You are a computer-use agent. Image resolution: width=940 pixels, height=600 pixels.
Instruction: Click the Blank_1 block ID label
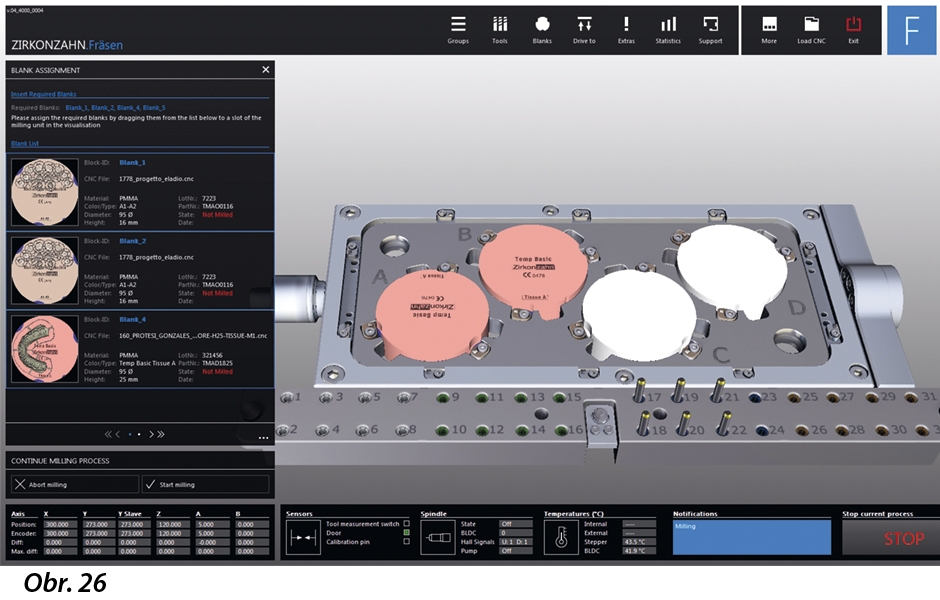(132, 162)
